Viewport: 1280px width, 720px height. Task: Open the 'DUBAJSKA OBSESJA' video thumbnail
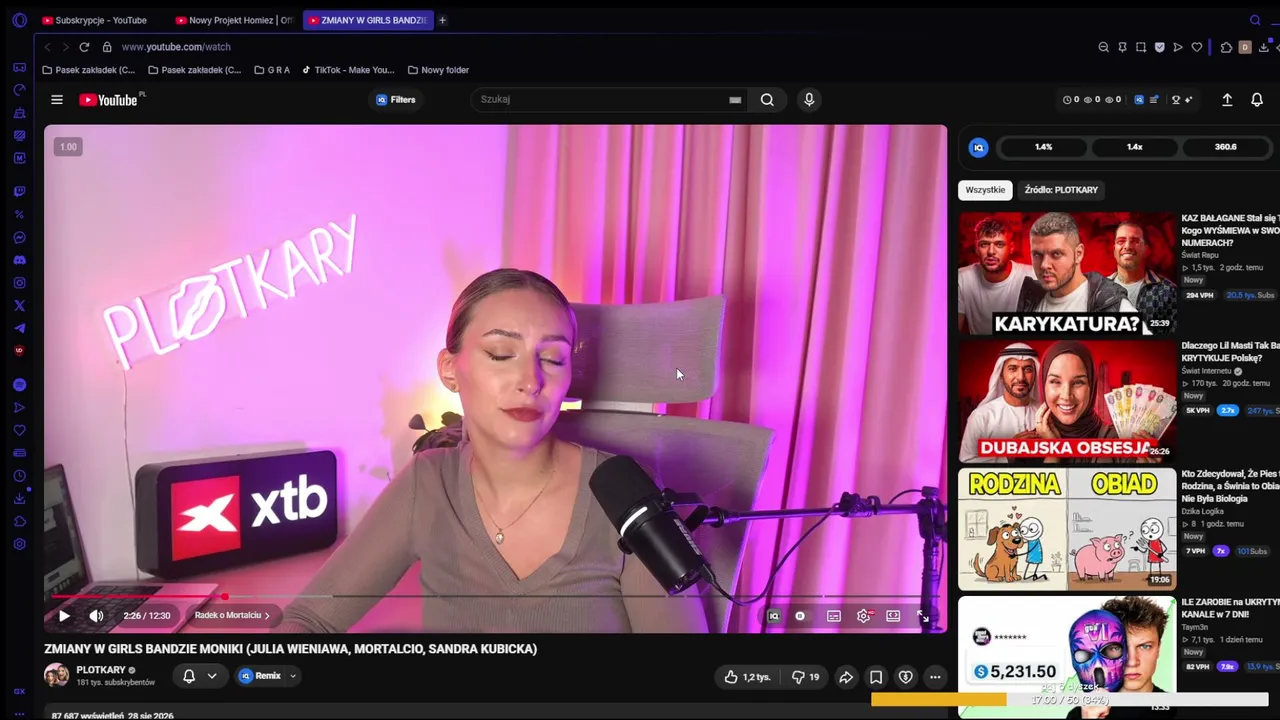click(1067, 401)
